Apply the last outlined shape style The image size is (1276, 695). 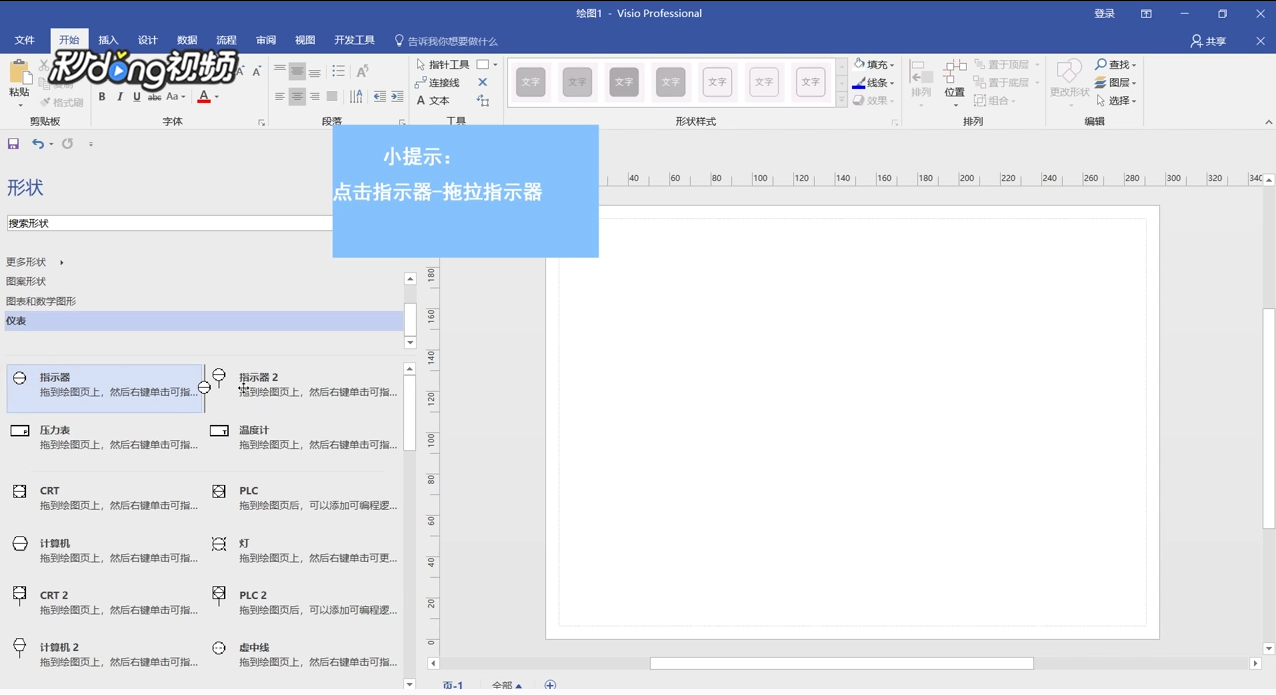click(x=810, y=82)
